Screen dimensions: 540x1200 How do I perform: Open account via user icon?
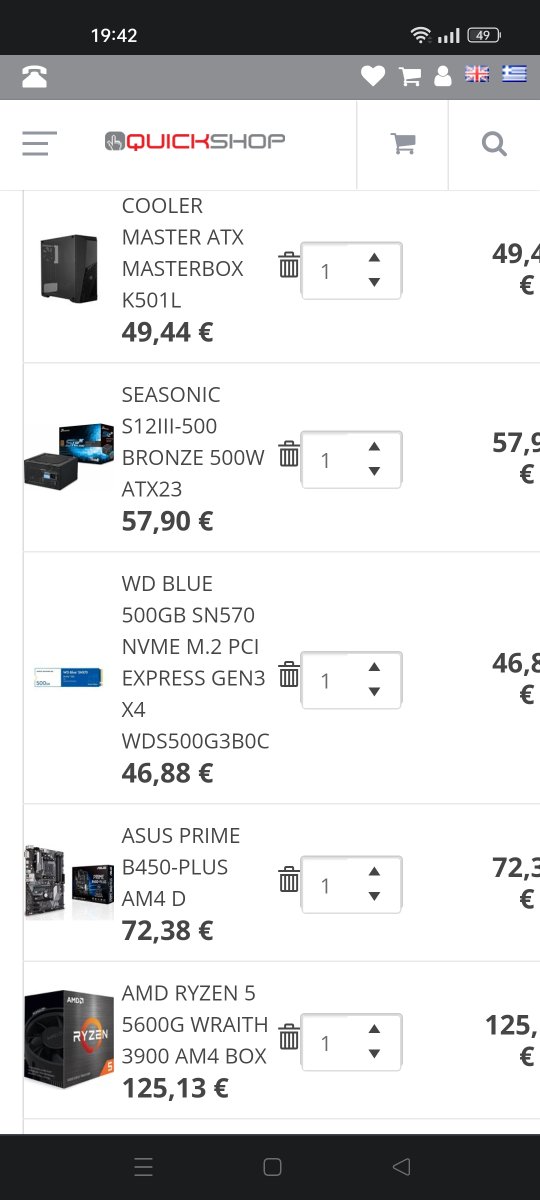pos(443,76)
